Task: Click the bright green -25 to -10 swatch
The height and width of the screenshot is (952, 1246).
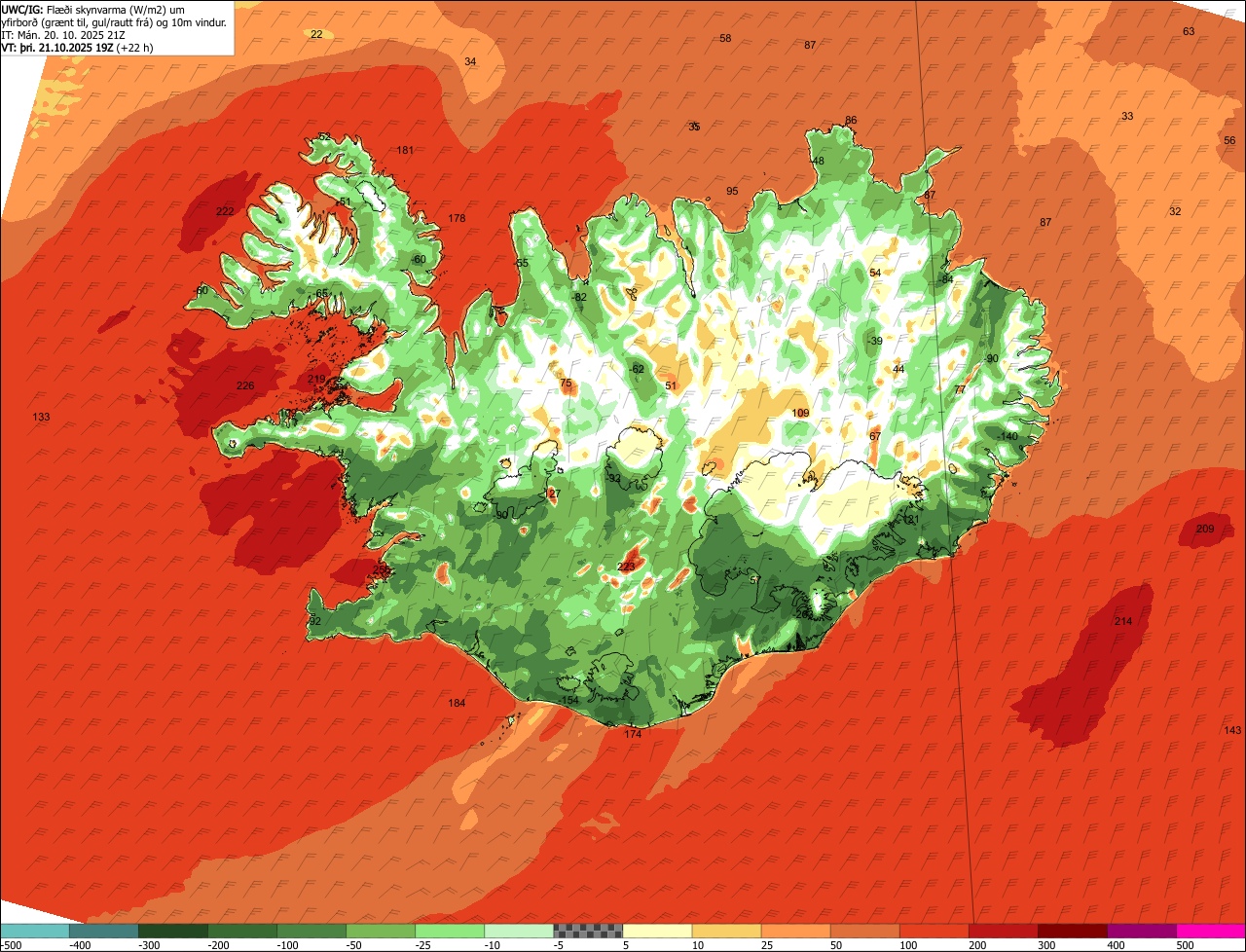Action: point(449,930)
